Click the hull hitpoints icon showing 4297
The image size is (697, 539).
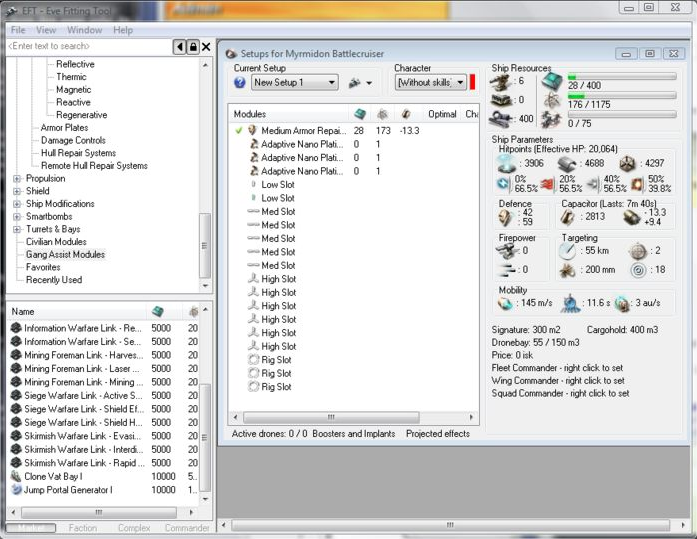(x=627, y=164)
